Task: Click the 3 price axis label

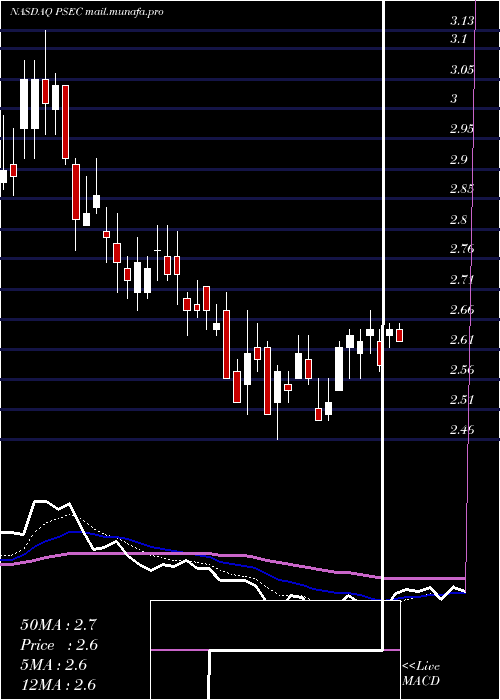Action: coord(454,99)
